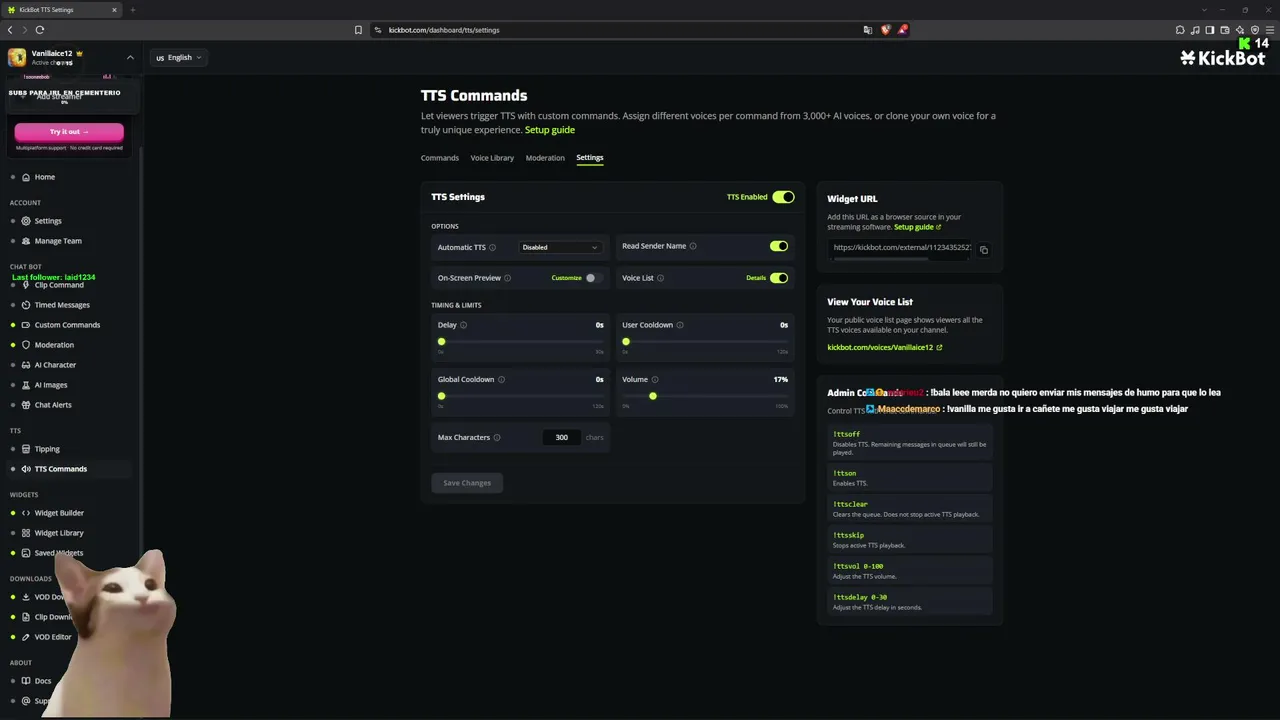This screenshot has width=1280, height=720.
Task: Click info icon beside On-Screen Preview
Action: 507,278
